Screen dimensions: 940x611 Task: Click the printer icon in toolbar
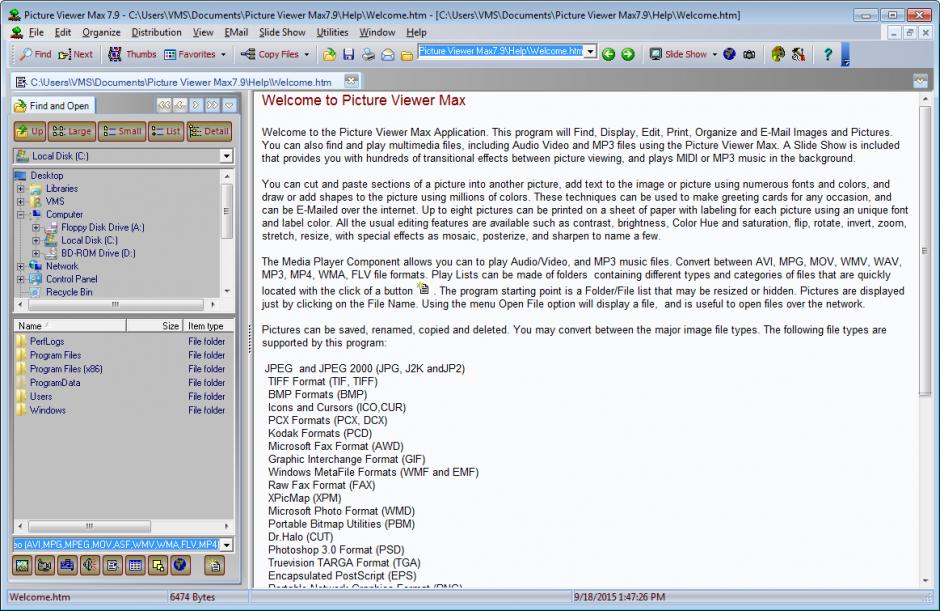tap(368, 55)
